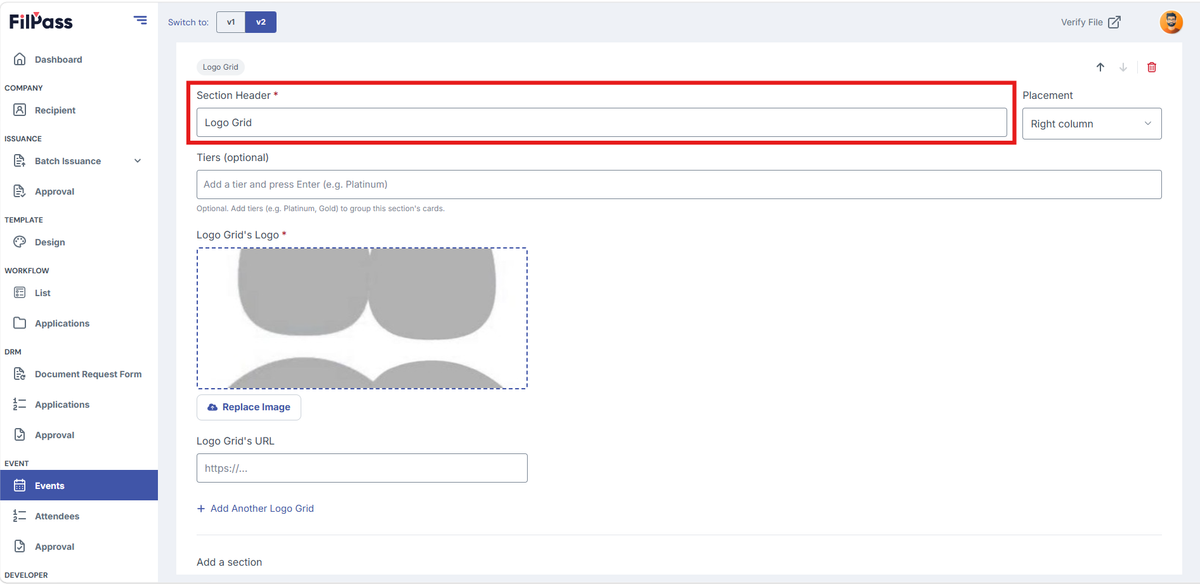Click the Events calendar icon
1200x584 pixels.
coord(19,486)
